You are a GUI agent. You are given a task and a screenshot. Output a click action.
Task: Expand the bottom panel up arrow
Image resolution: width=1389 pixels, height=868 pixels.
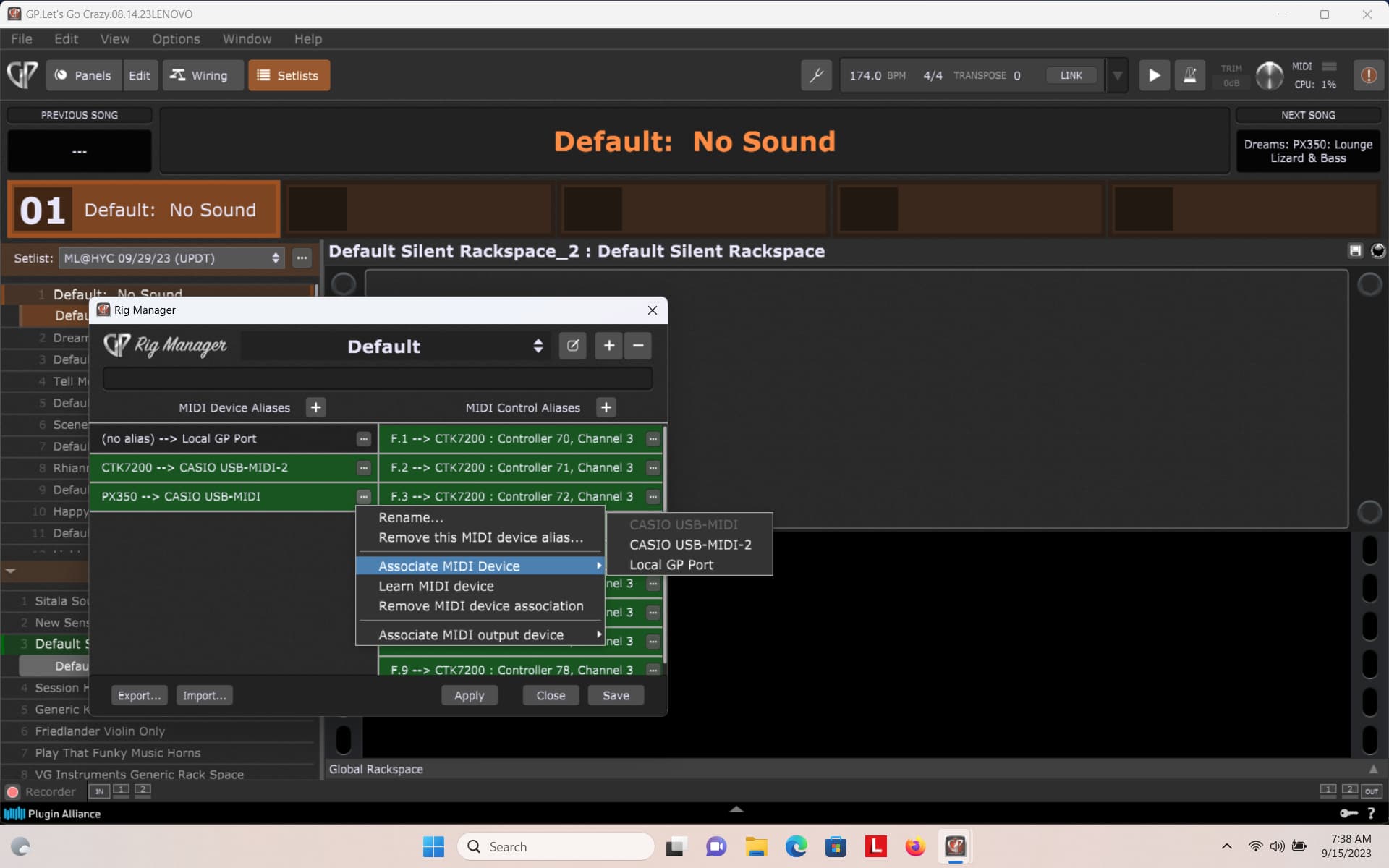736,809
